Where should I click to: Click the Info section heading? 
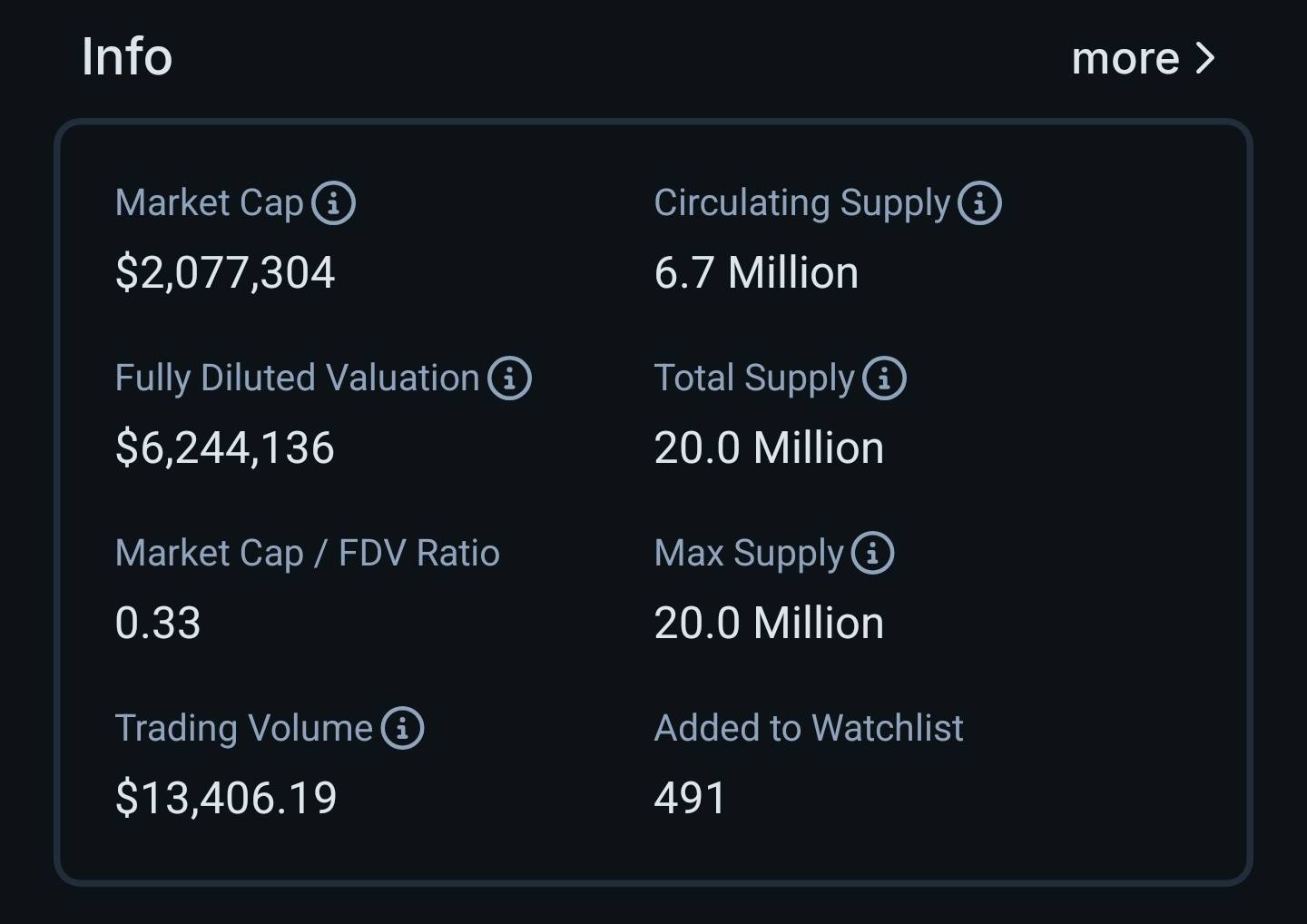click(127, 56)
